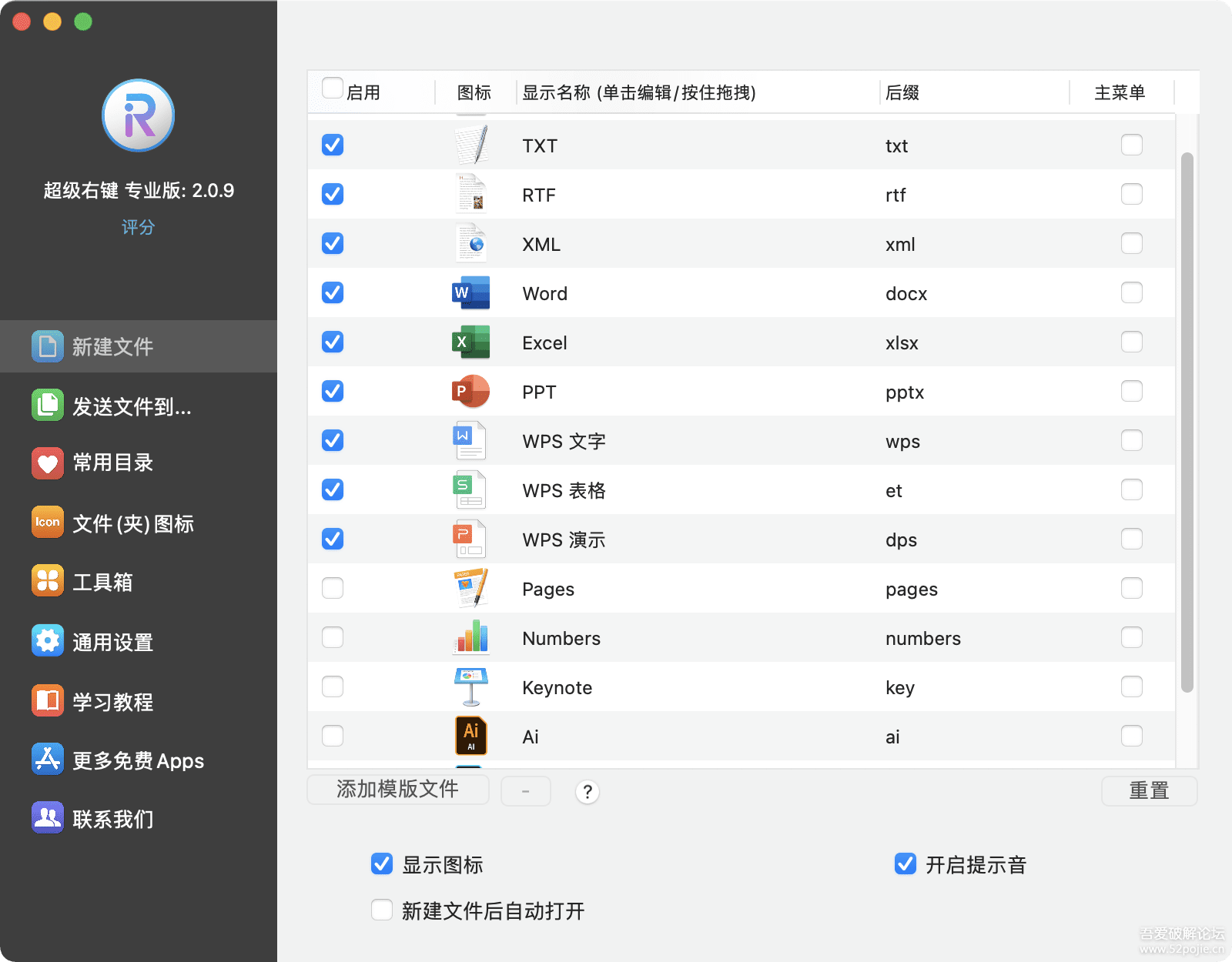Enable the Pages file type
1232x962 pixels.
(x=332, y=588)
